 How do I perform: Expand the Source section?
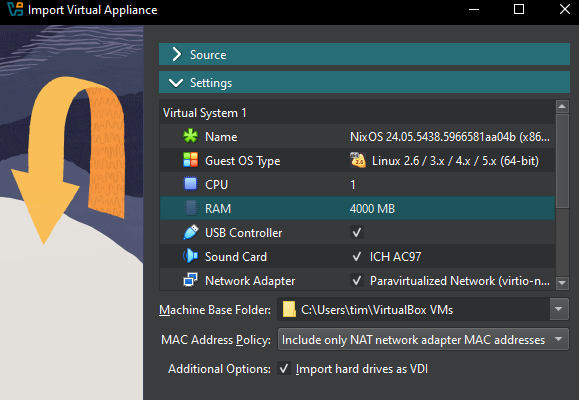(x=364, y=54)
